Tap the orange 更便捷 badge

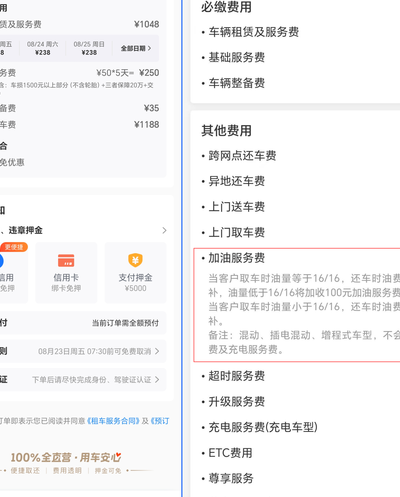coord(14,247)
